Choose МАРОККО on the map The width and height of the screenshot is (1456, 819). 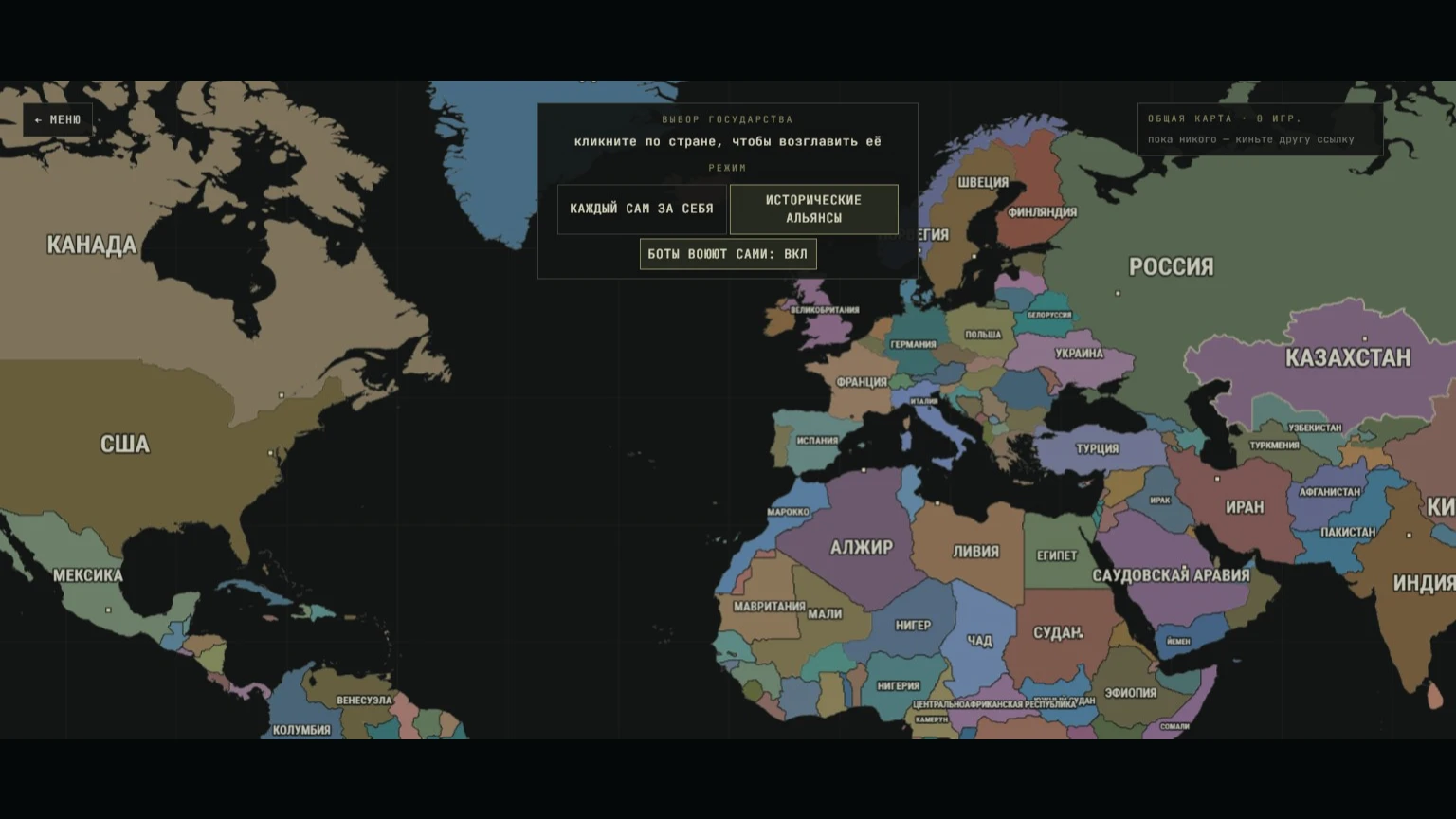point(788,512)
